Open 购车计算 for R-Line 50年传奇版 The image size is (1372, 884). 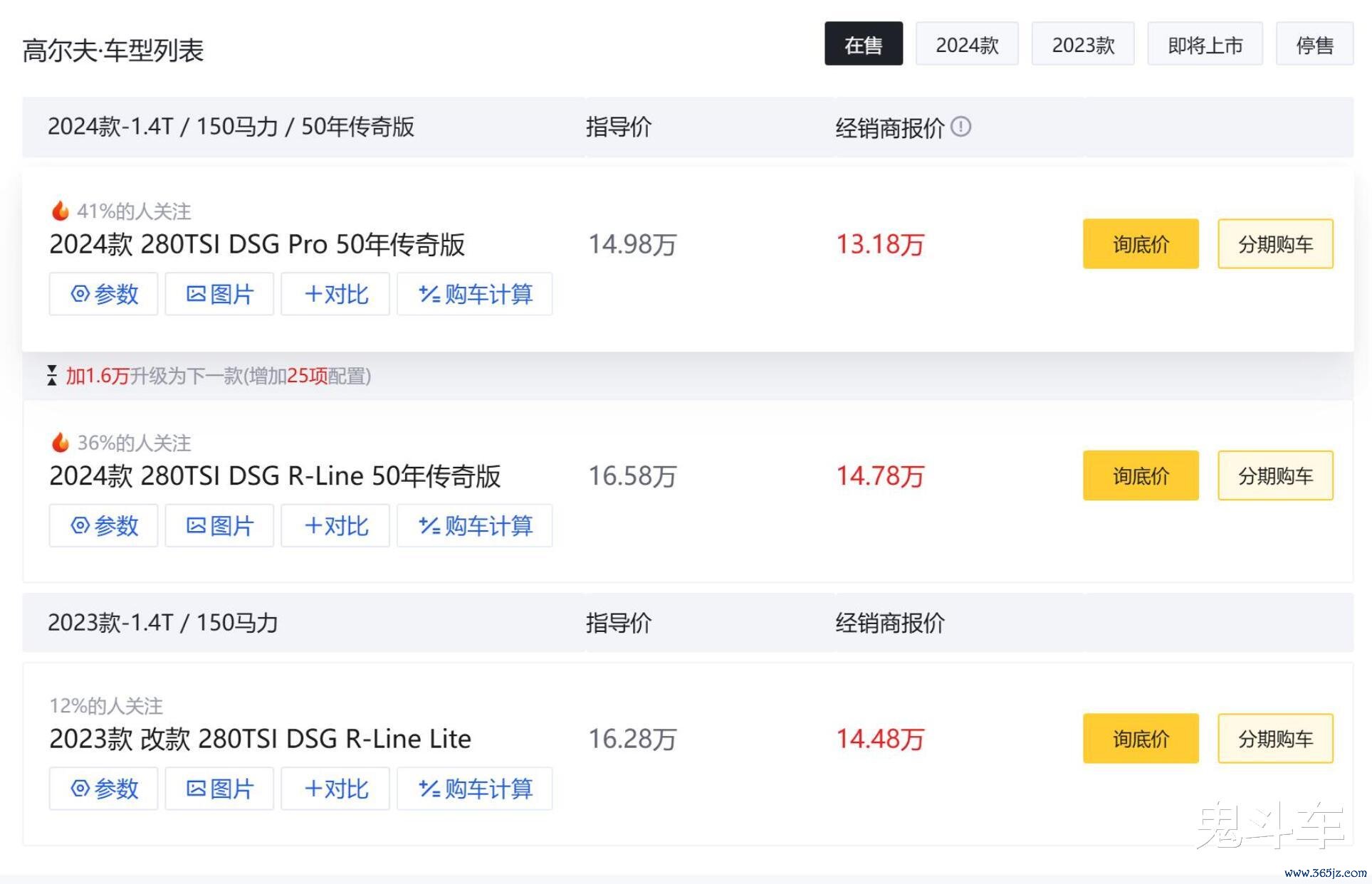(475, 526)
